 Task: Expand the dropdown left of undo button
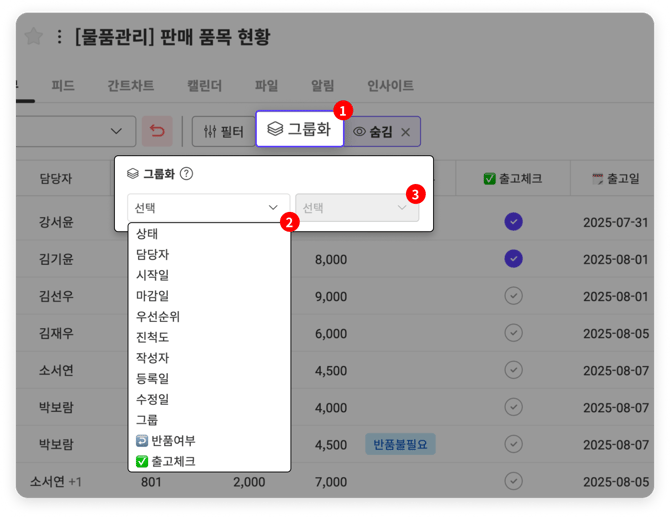(115, 131)
